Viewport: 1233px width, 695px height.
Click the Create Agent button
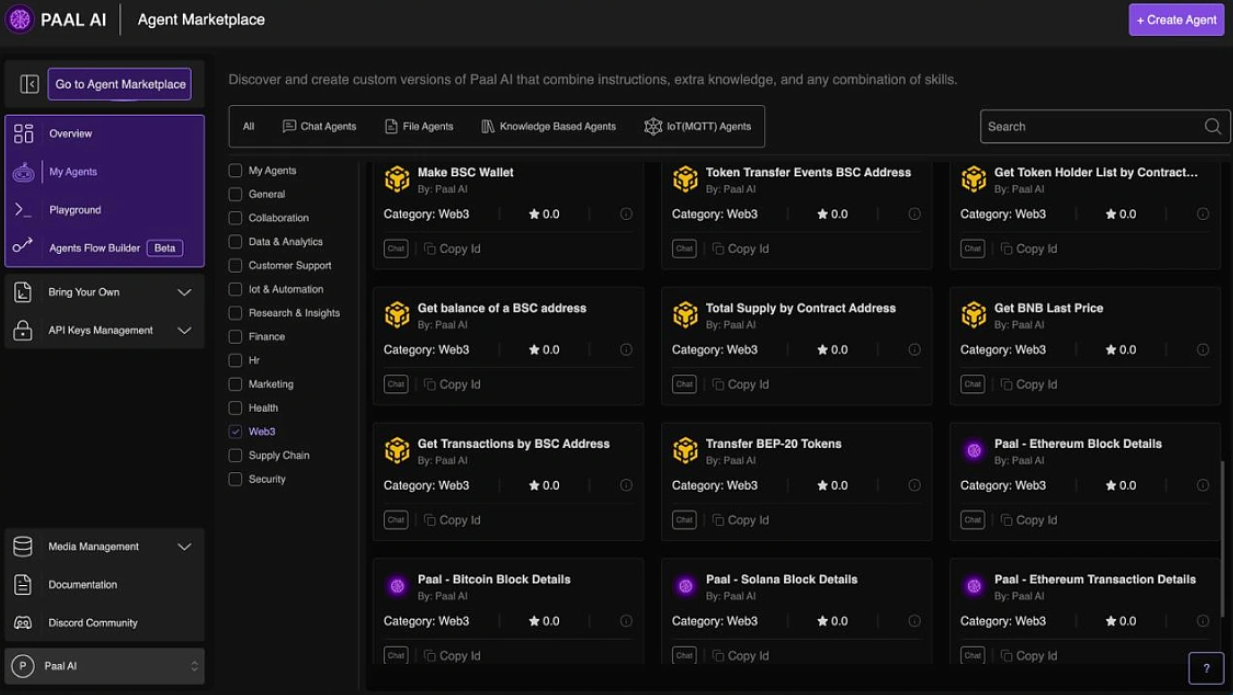point(1176,19)
